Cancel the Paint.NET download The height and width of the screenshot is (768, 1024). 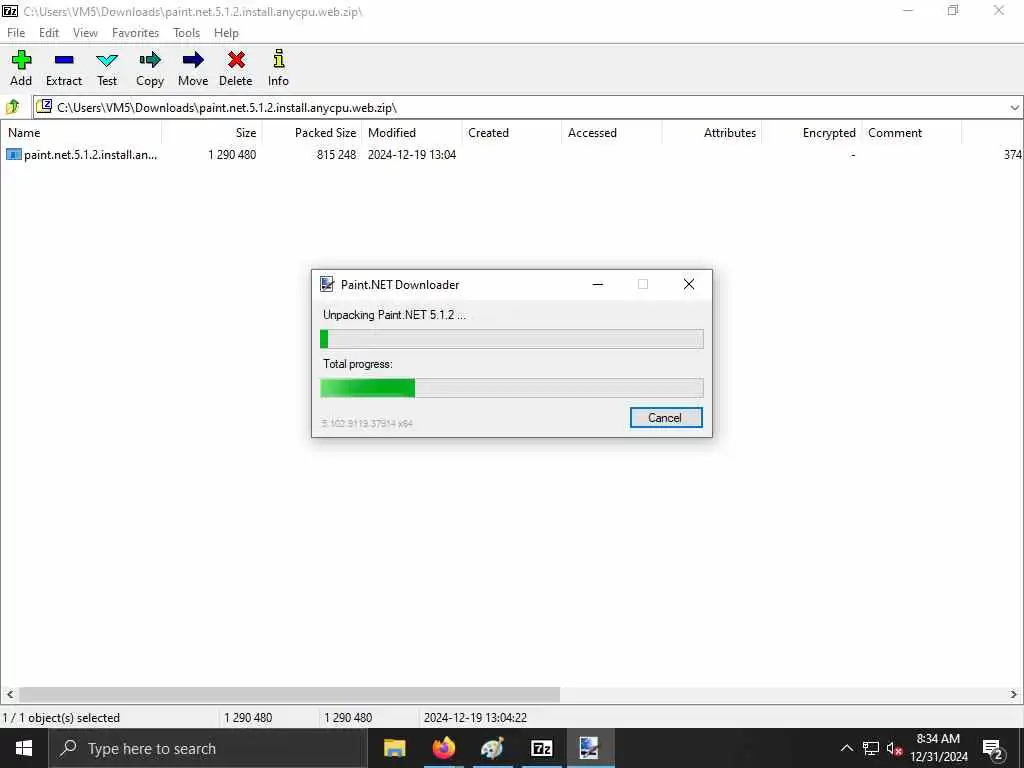[x=665, y=418]
